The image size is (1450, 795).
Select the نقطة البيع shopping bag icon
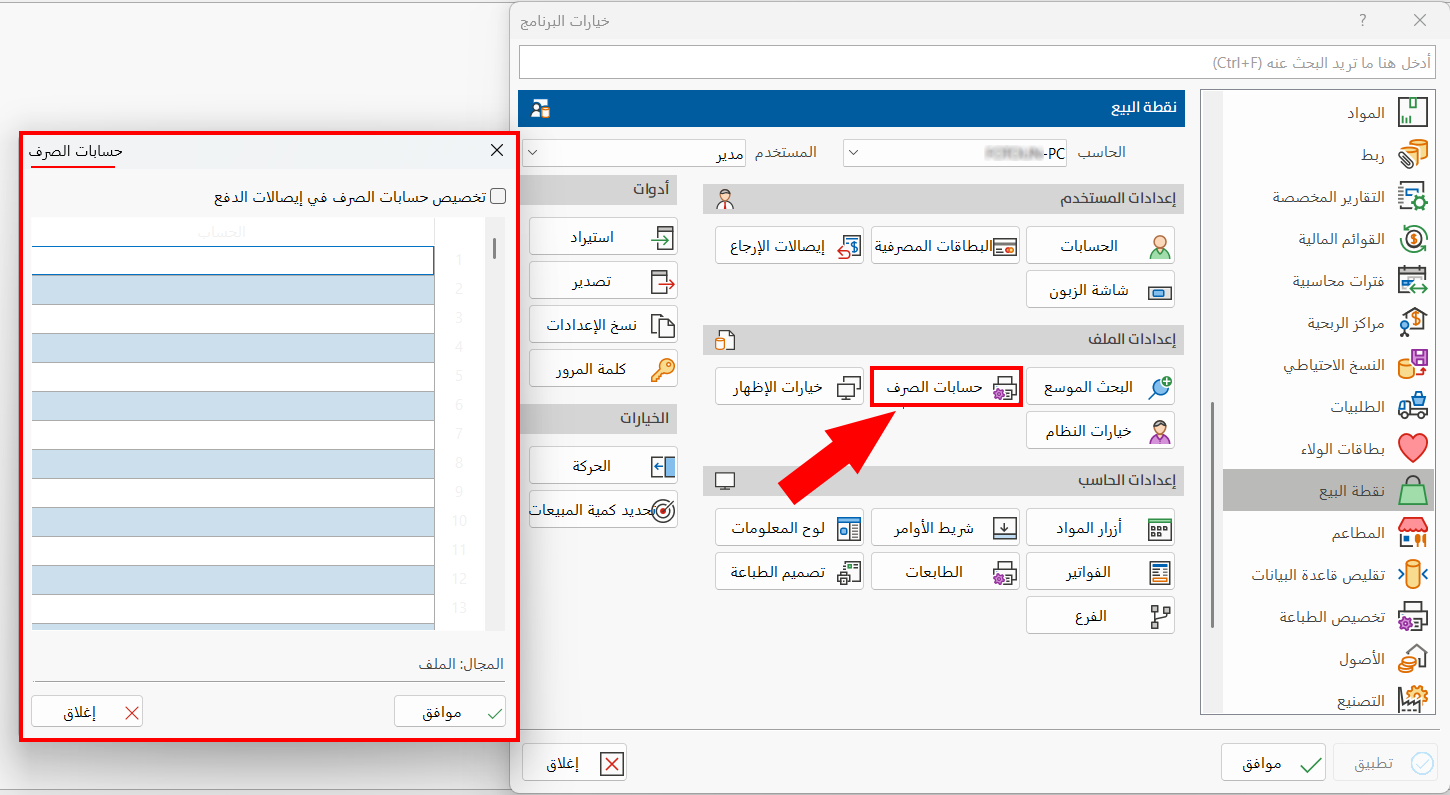(1413, 489)
